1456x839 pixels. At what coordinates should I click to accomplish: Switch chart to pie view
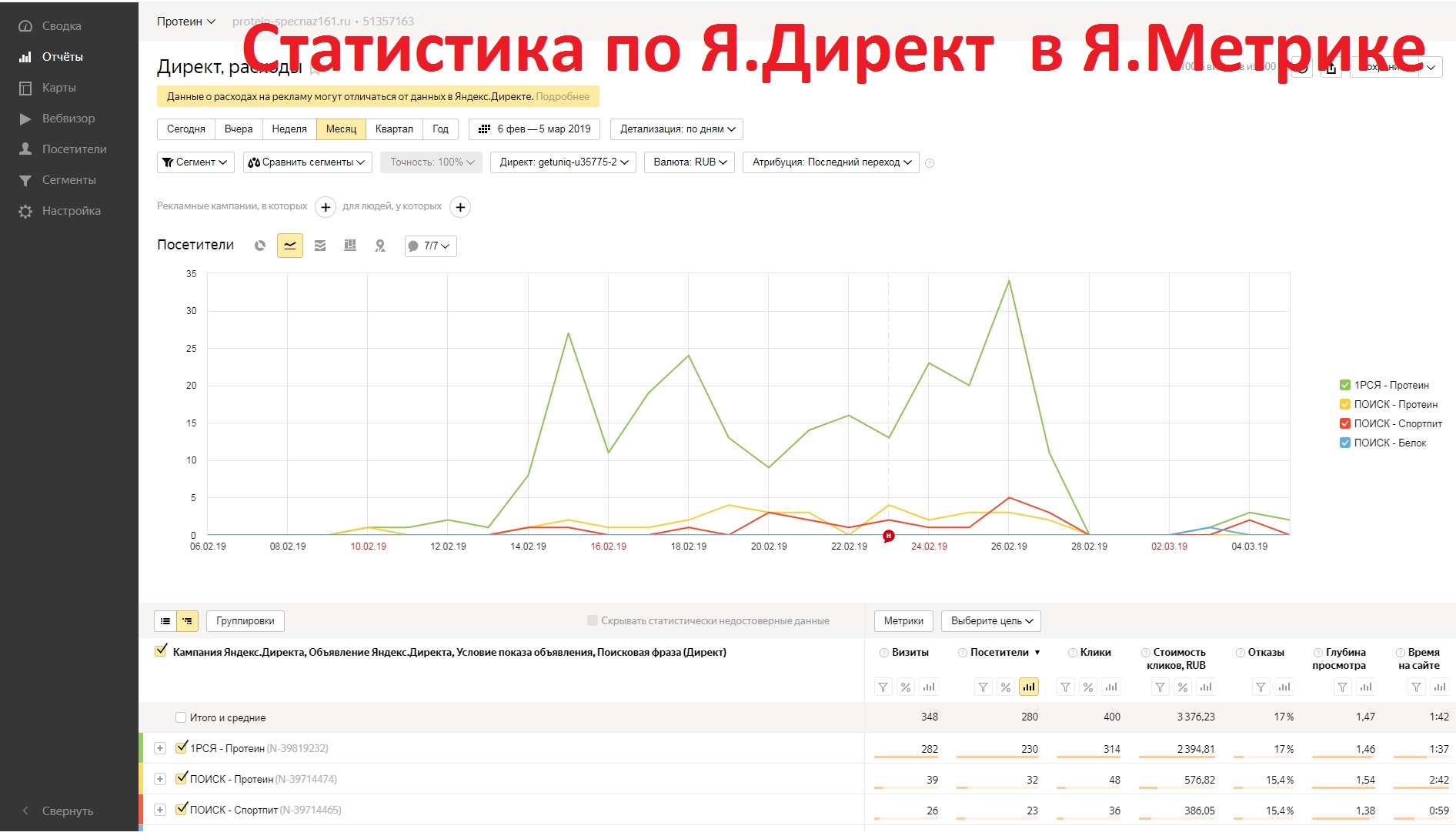tap(260, 246)
